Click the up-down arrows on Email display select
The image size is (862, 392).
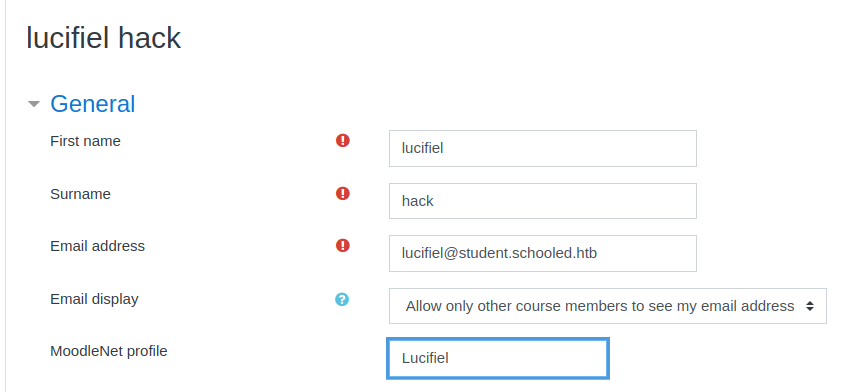(810, 306)
